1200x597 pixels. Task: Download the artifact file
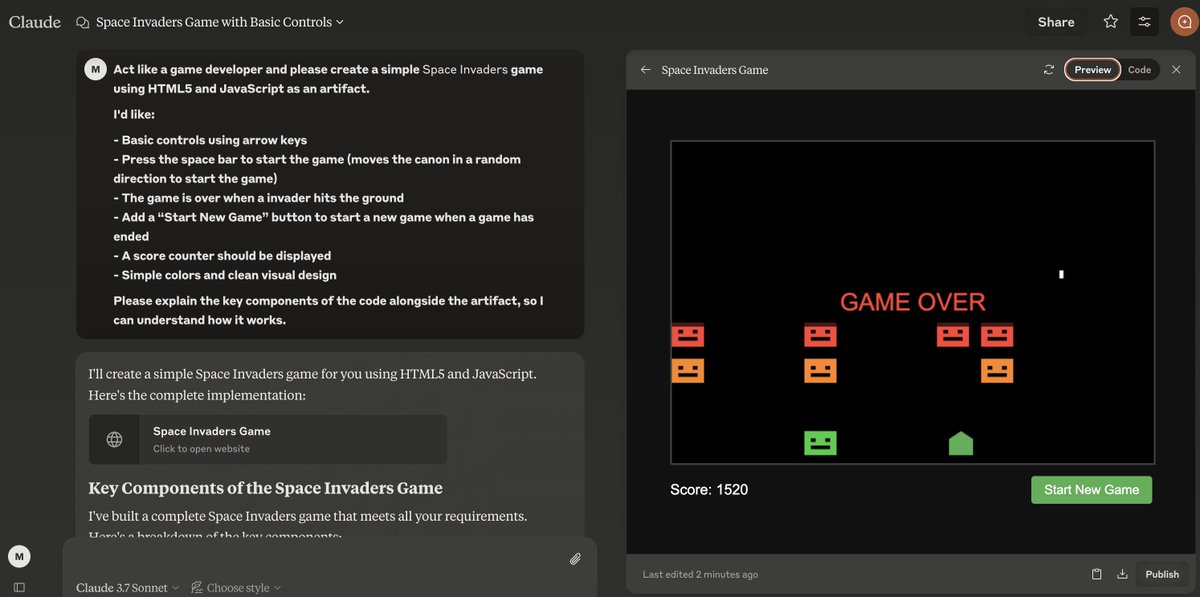(1122, 574)
